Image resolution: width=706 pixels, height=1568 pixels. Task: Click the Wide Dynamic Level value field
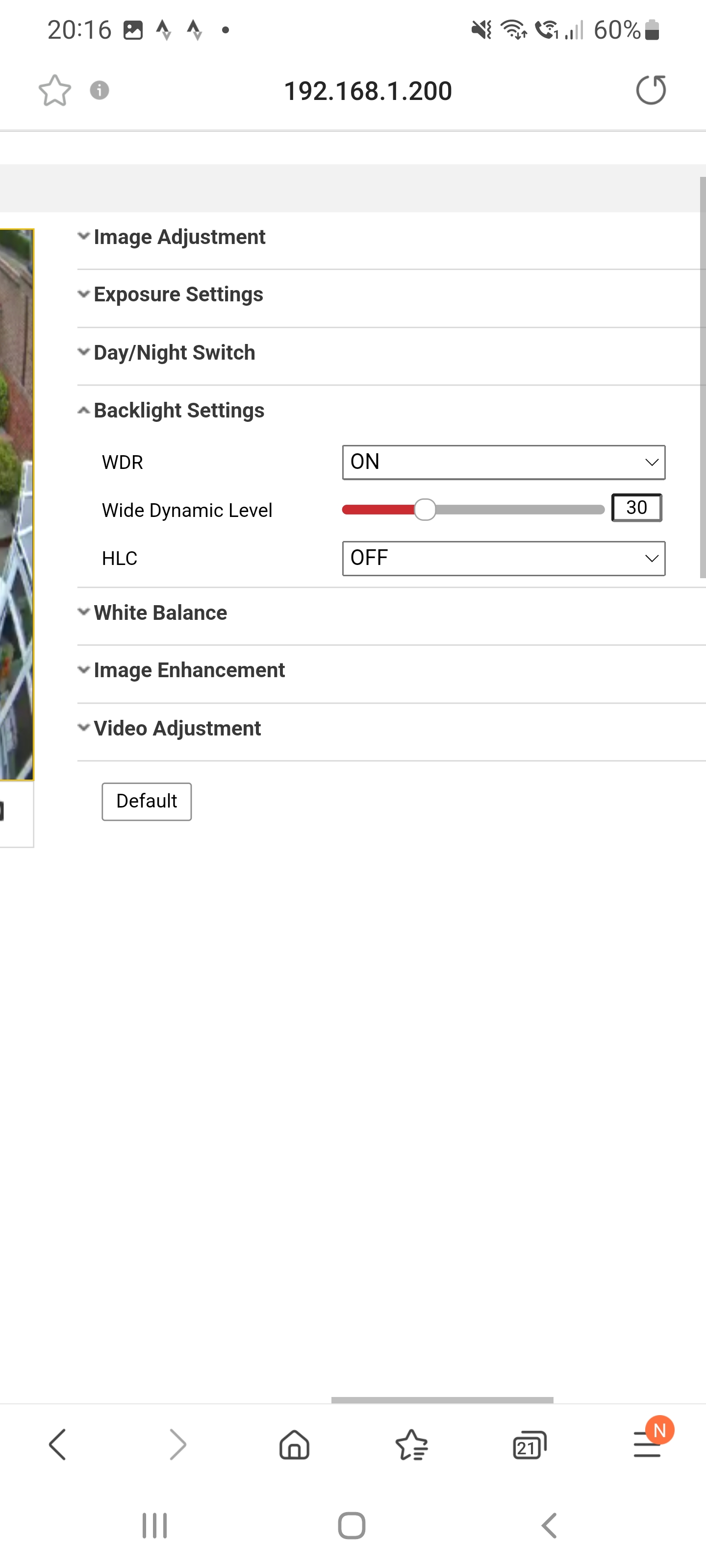click(x=636, y=508)
